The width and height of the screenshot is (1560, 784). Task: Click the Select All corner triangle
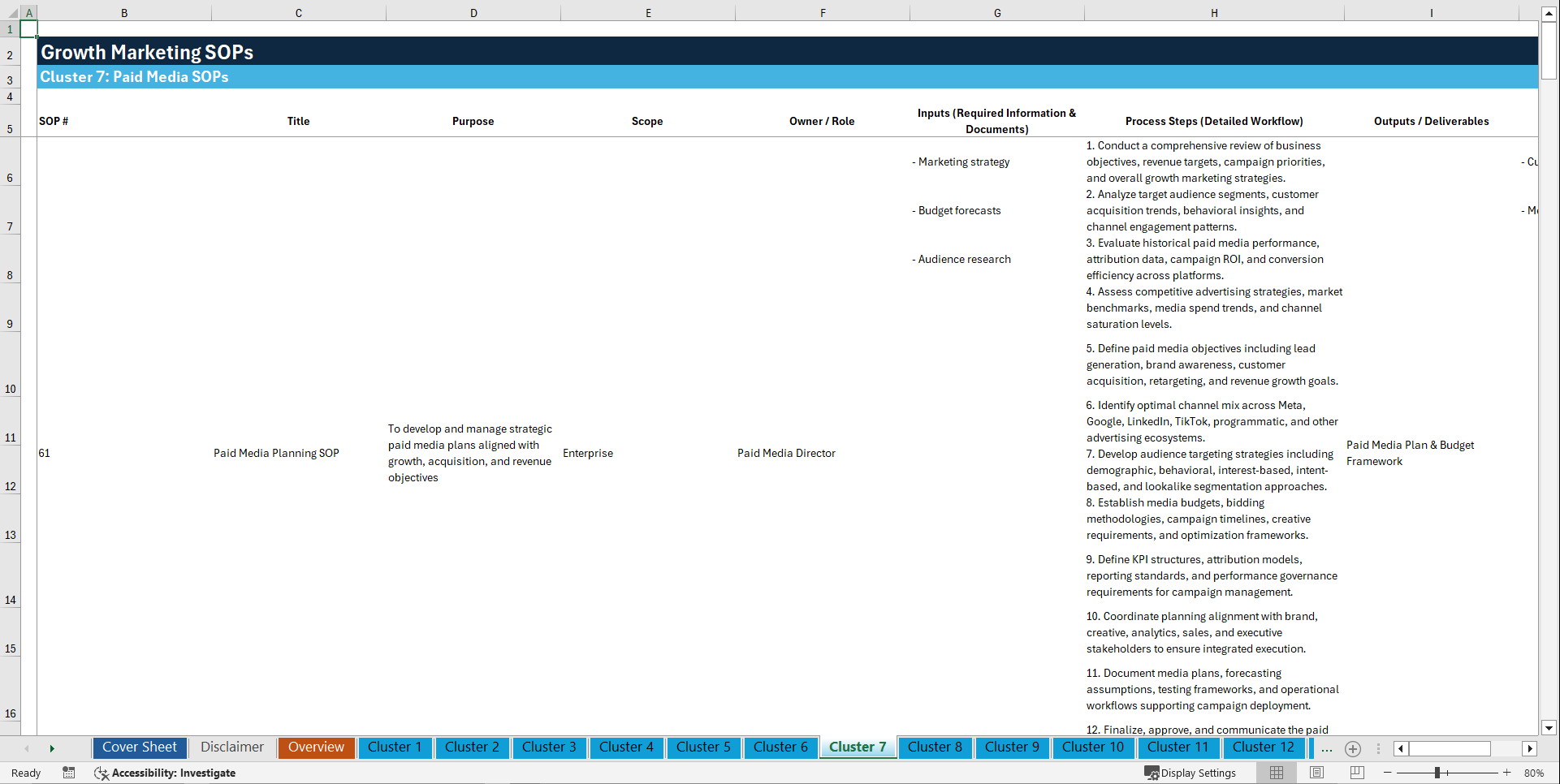point(11,13)
